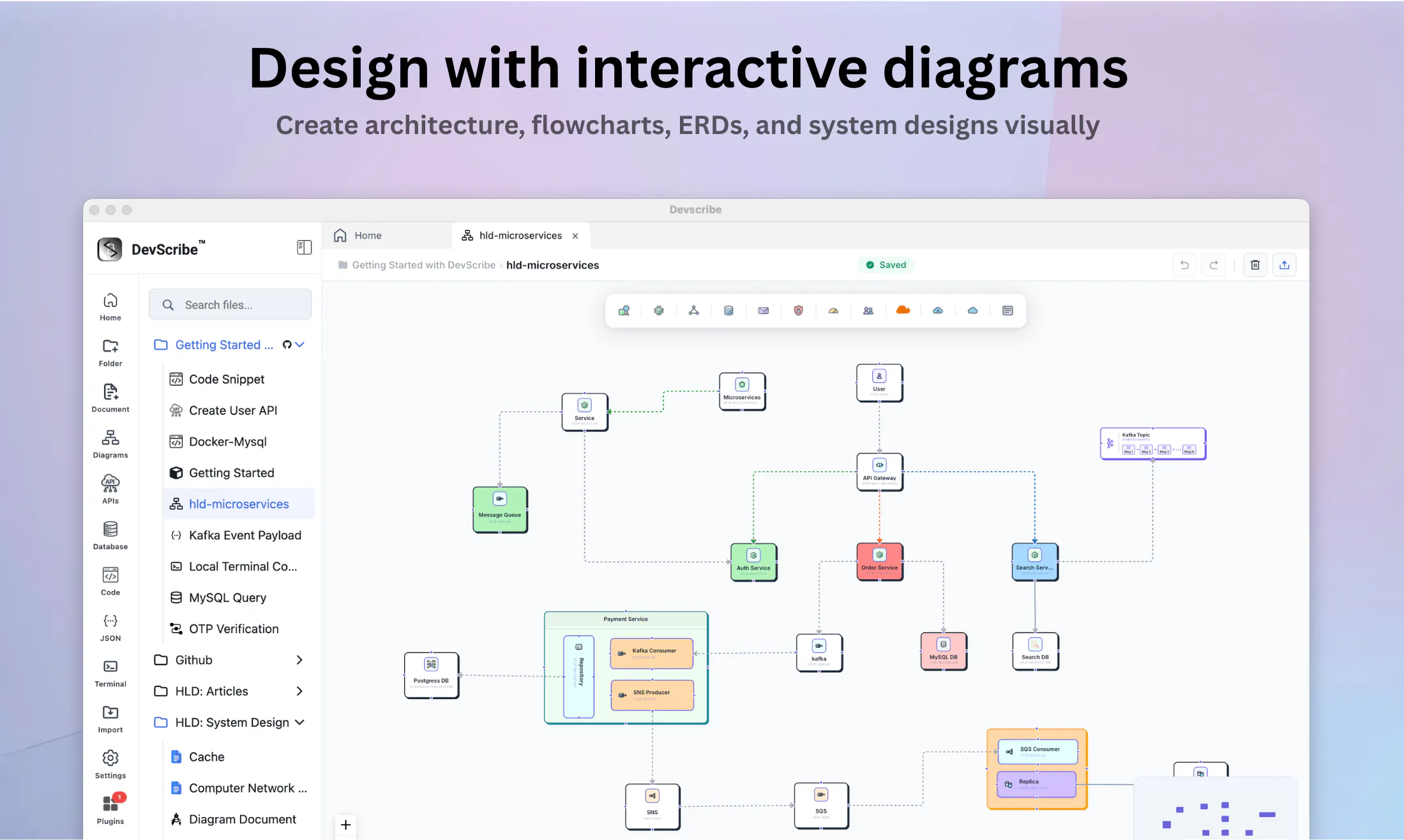Open Docker-Mysql file
This screenshot has width=1404, height=840.
(239, 442)
